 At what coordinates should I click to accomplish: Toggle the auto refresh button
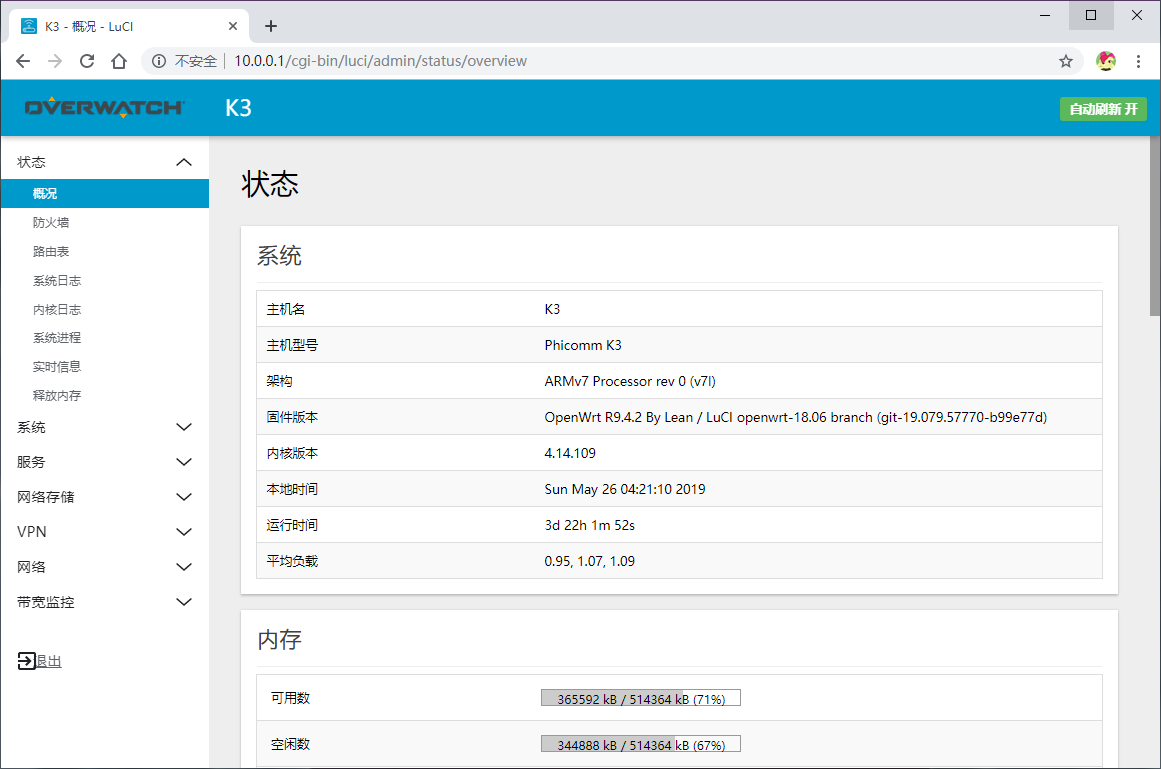point(1102,109)
